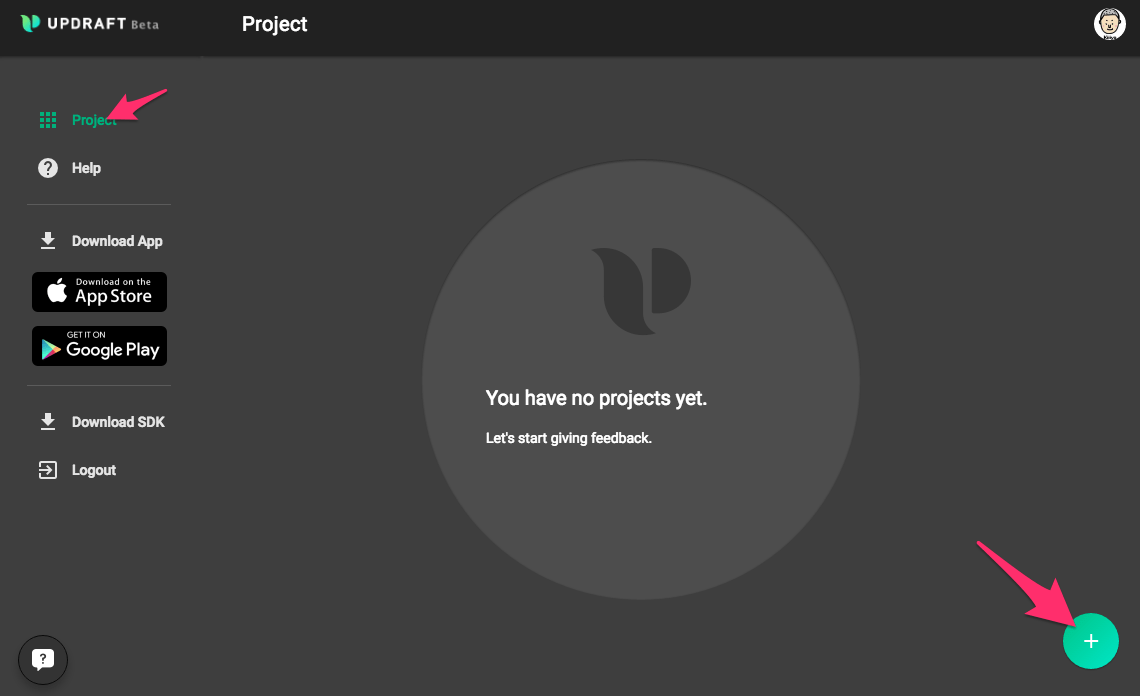Create a new project with the plus button
1140x696 pixels.
click(x=1091, y=641)
